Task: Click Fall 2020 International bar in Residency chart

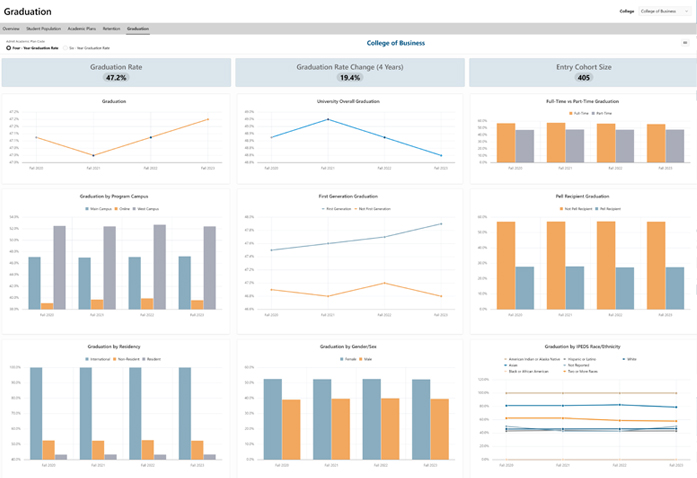Action: point(36,414)
